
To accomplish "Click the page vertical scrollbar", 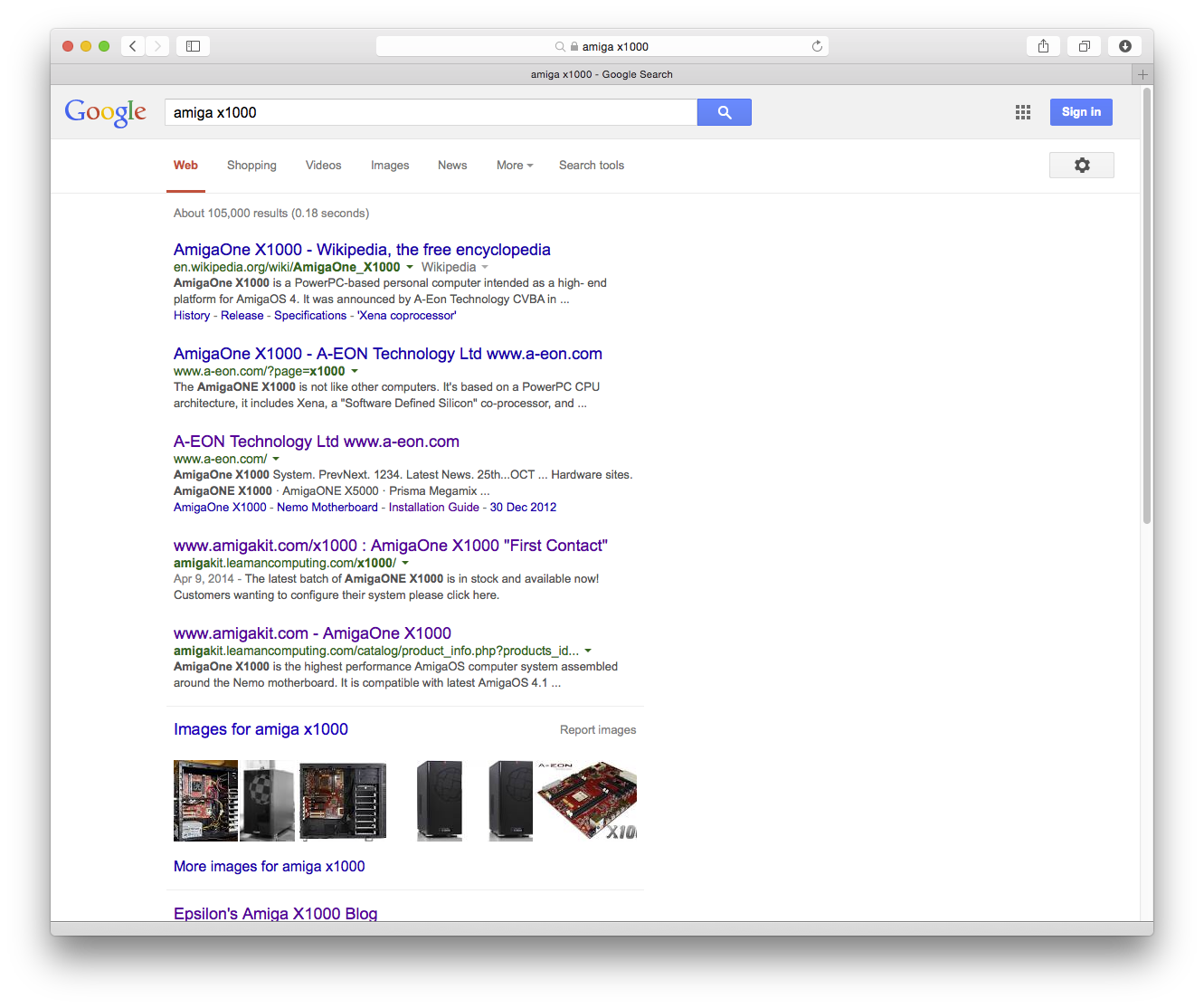I will (1147, 308).
